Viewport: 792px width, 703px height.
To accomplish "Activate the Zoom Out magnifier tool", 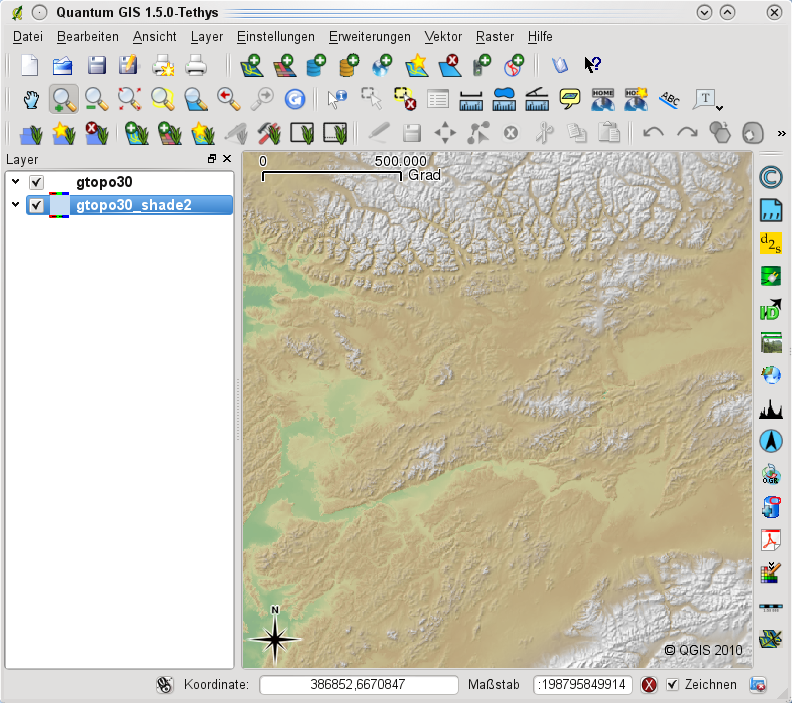I will [x=96, y=99].
